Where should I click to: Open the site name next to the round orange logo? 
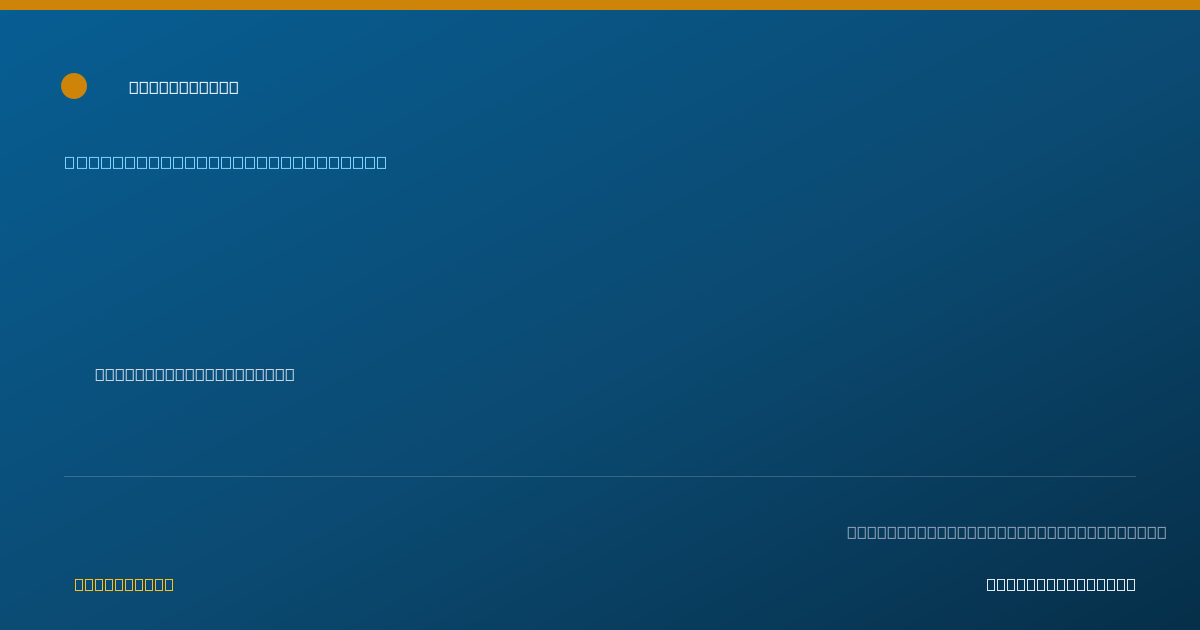click(x=184, y=87)
